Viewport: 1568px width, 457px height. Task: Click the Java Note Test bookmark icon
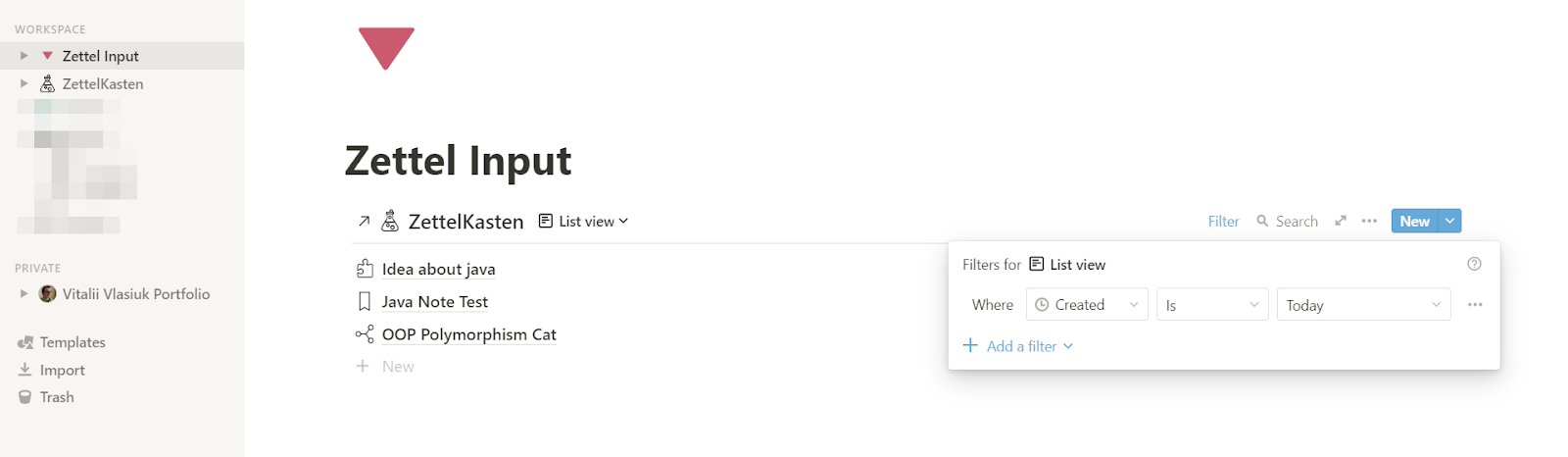click(x=365, y=301)
